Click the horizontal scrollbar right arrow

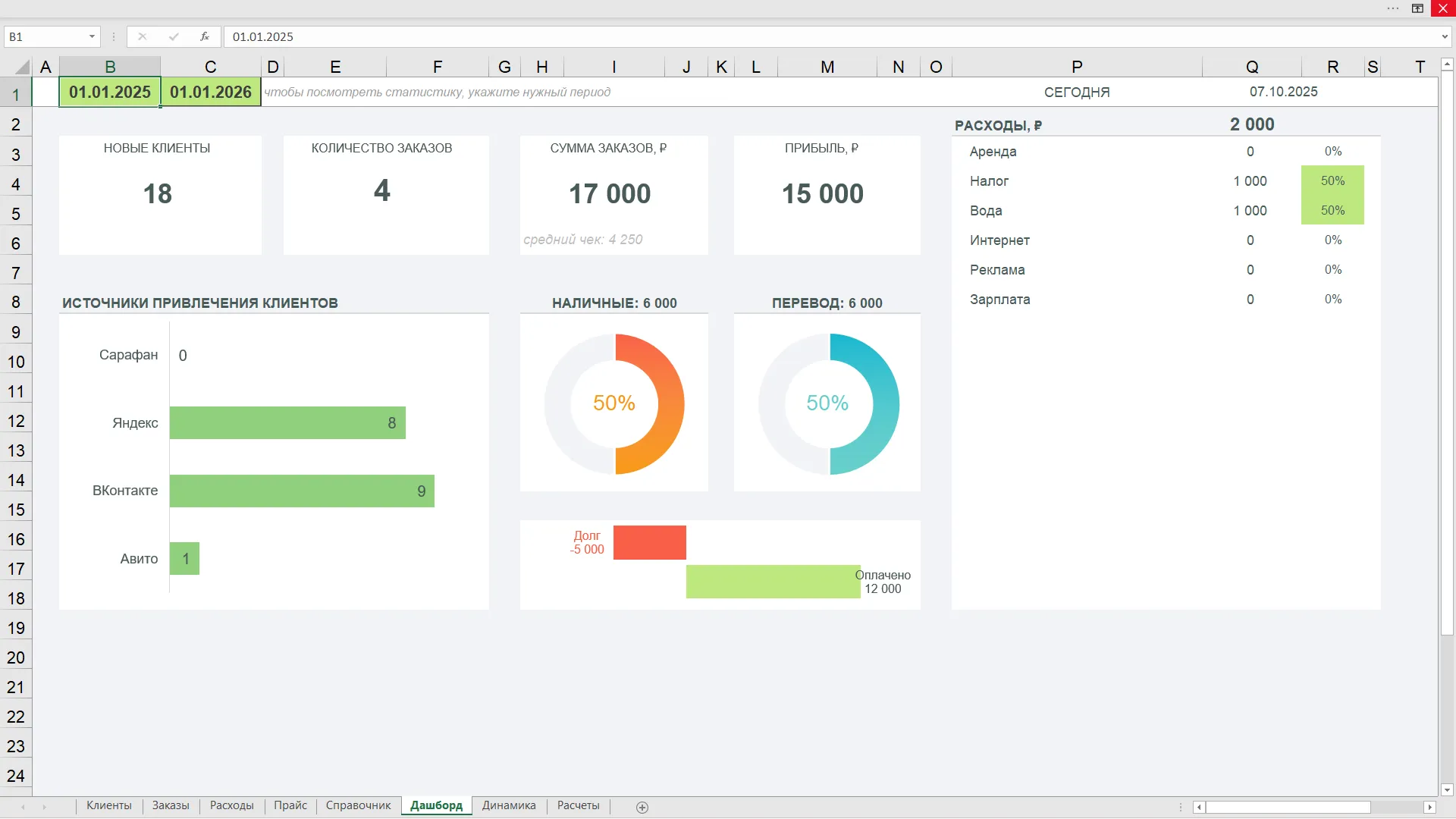click(1430, 807)
